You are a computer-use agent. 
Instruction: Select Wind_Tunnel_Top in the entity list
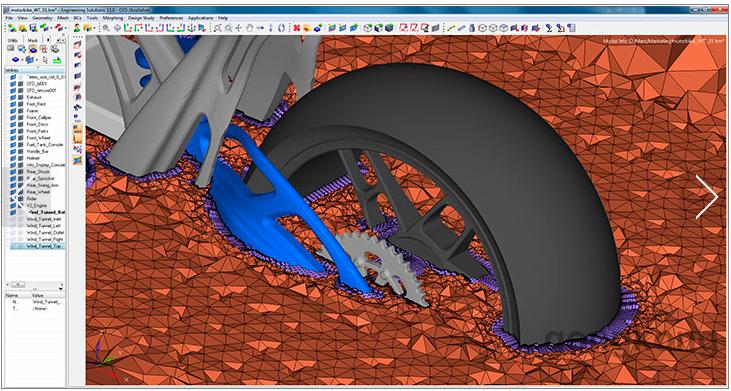[x=38, y=246]
